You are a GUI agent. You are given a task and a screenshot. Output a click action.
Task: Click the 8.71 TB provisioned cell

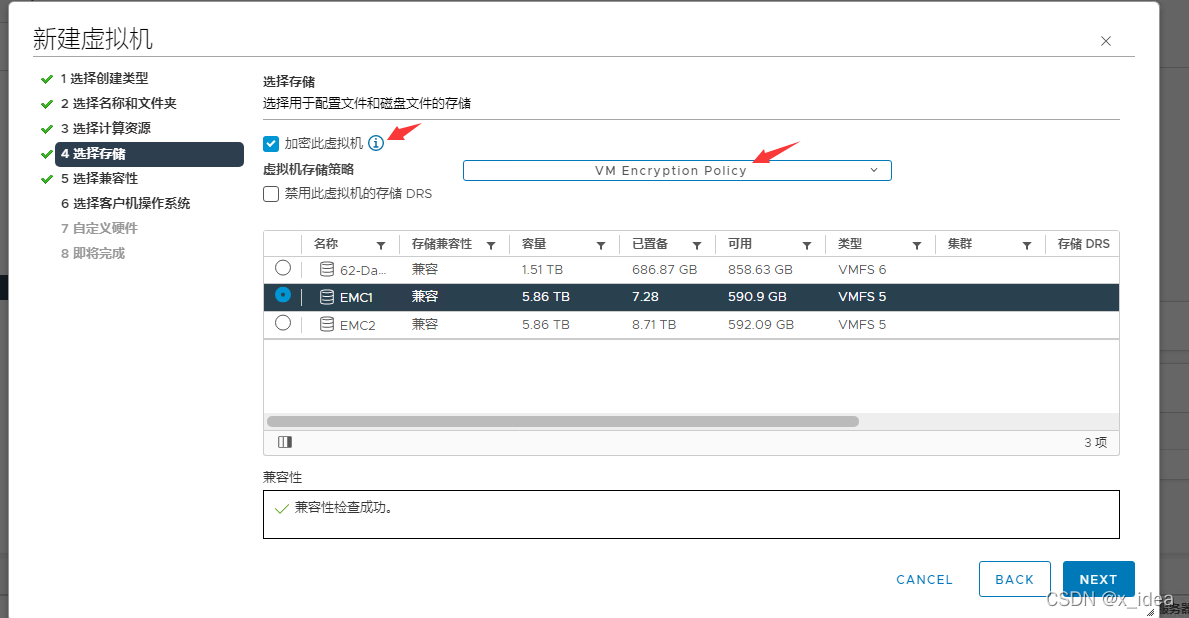[654, 325]
